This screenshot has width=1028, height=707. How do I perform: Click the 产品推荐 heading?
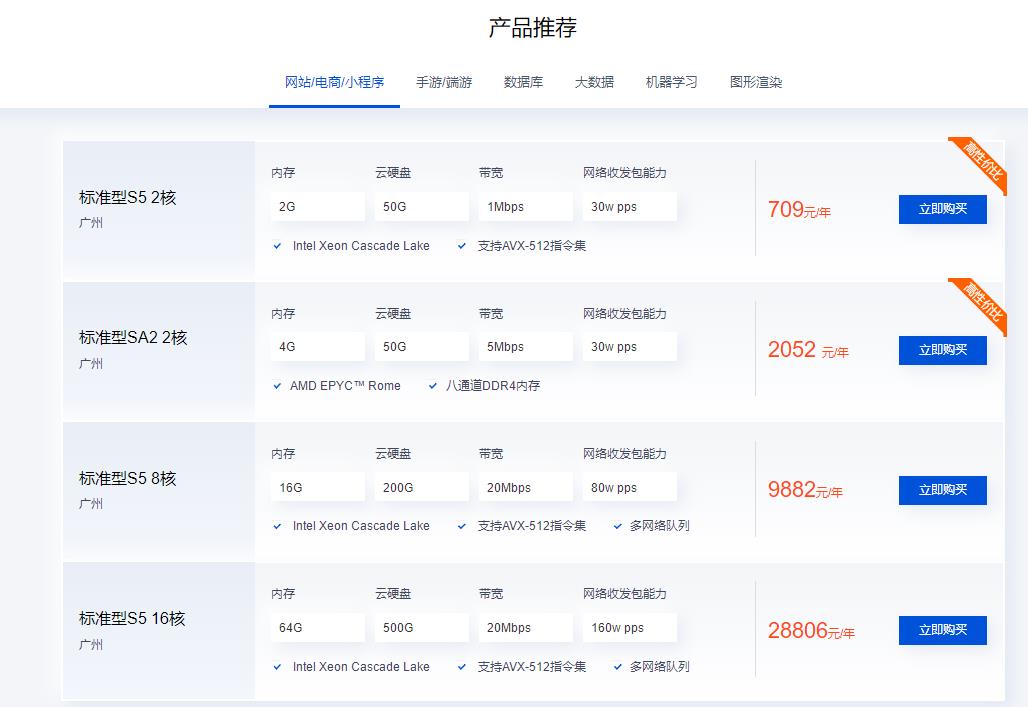click(x=532, y=28)
